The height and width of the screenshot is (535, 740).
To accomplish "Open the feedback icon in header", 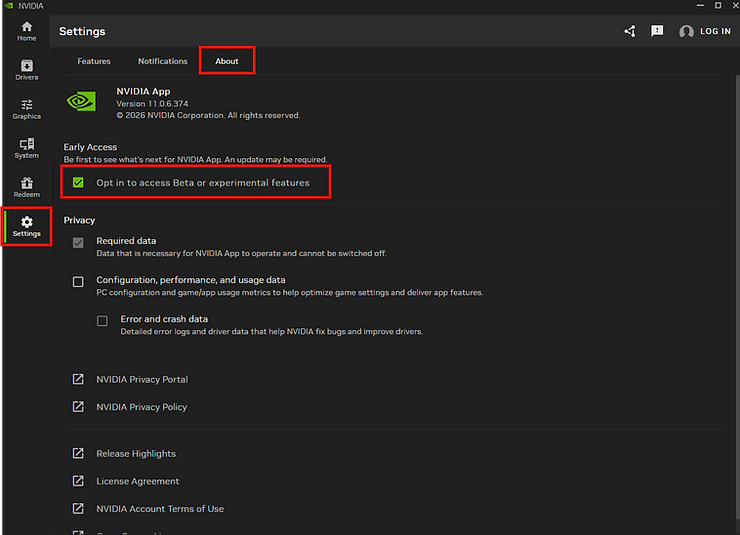I will [657, 31].
